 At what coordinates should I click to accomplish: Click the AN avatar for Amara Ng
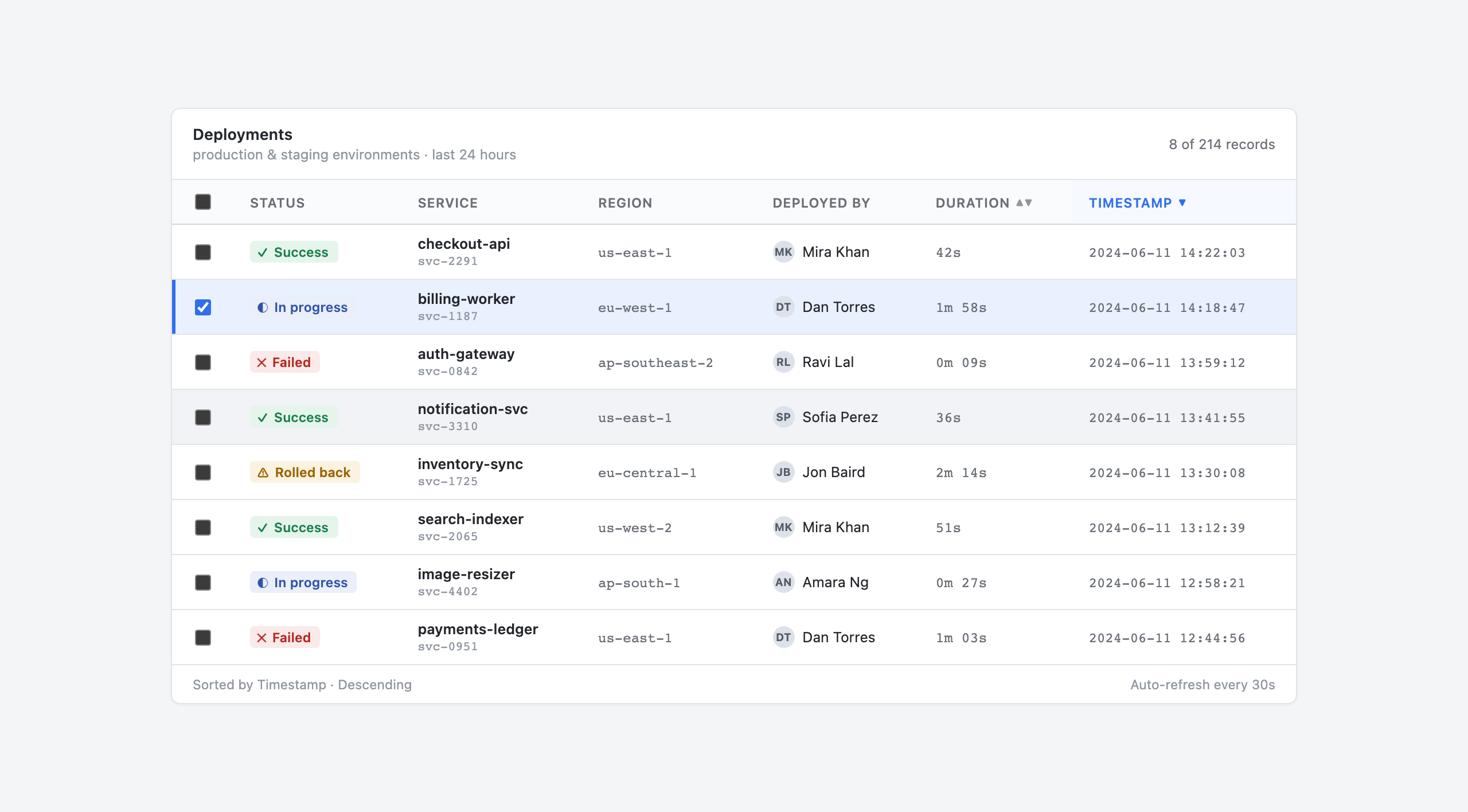783,582
